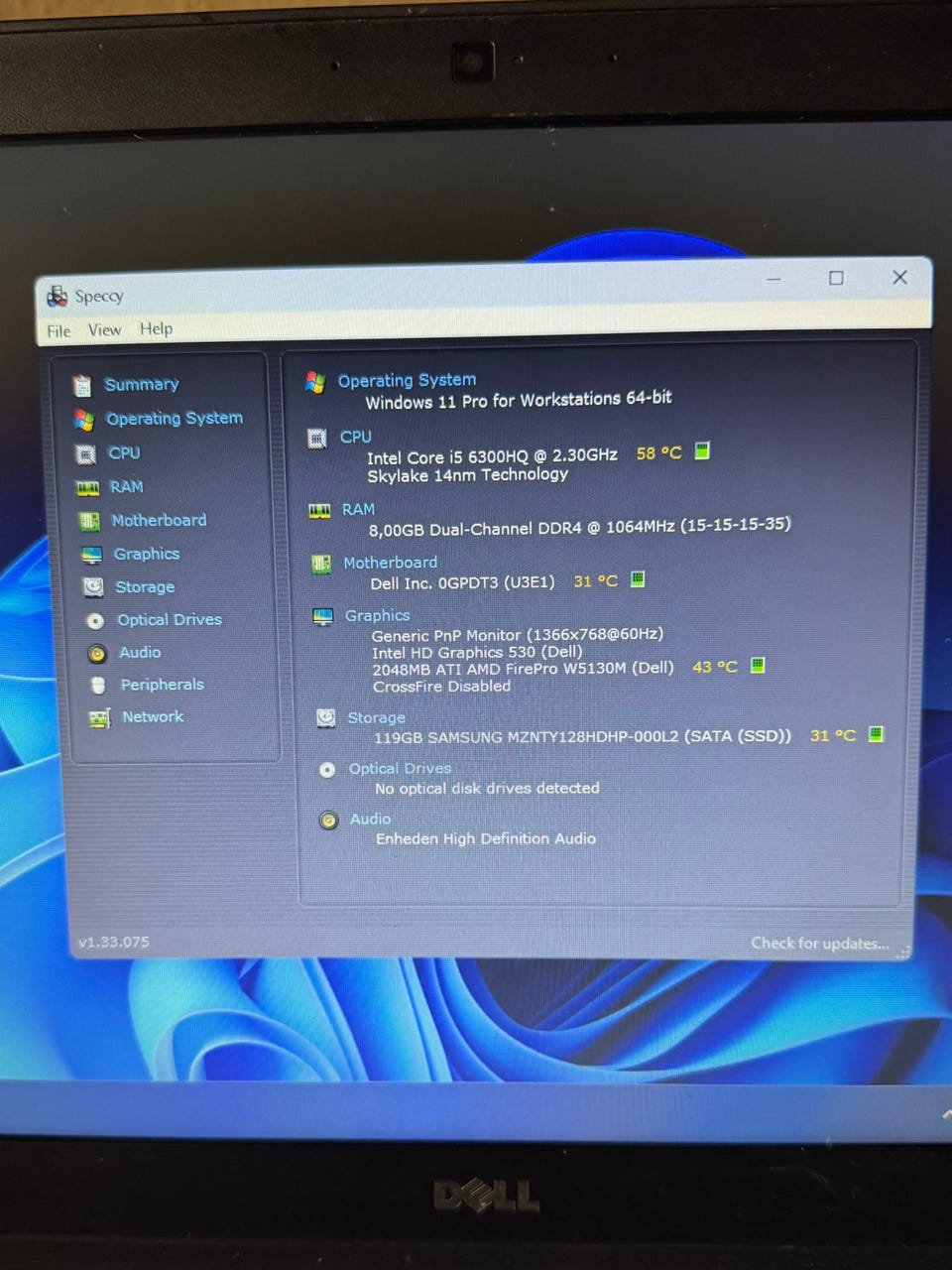Click the RAM heading in summary pane

point(358,509)
